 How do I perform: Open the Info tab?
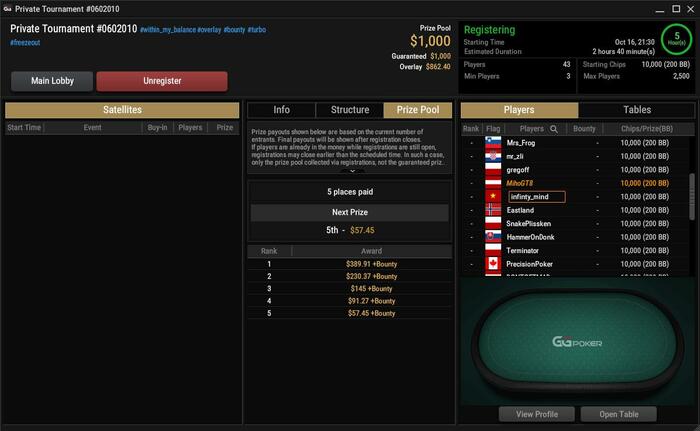click(x=281, y=110)
